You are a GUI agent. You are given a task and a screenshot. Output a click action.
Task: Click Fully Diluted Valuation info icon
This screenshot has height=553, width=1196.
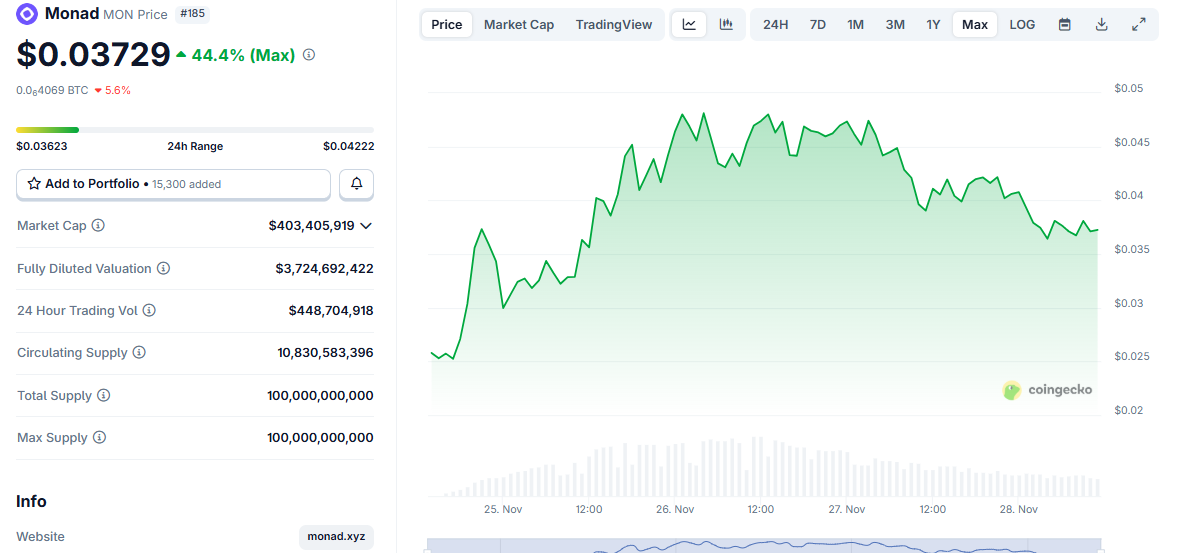163,268
